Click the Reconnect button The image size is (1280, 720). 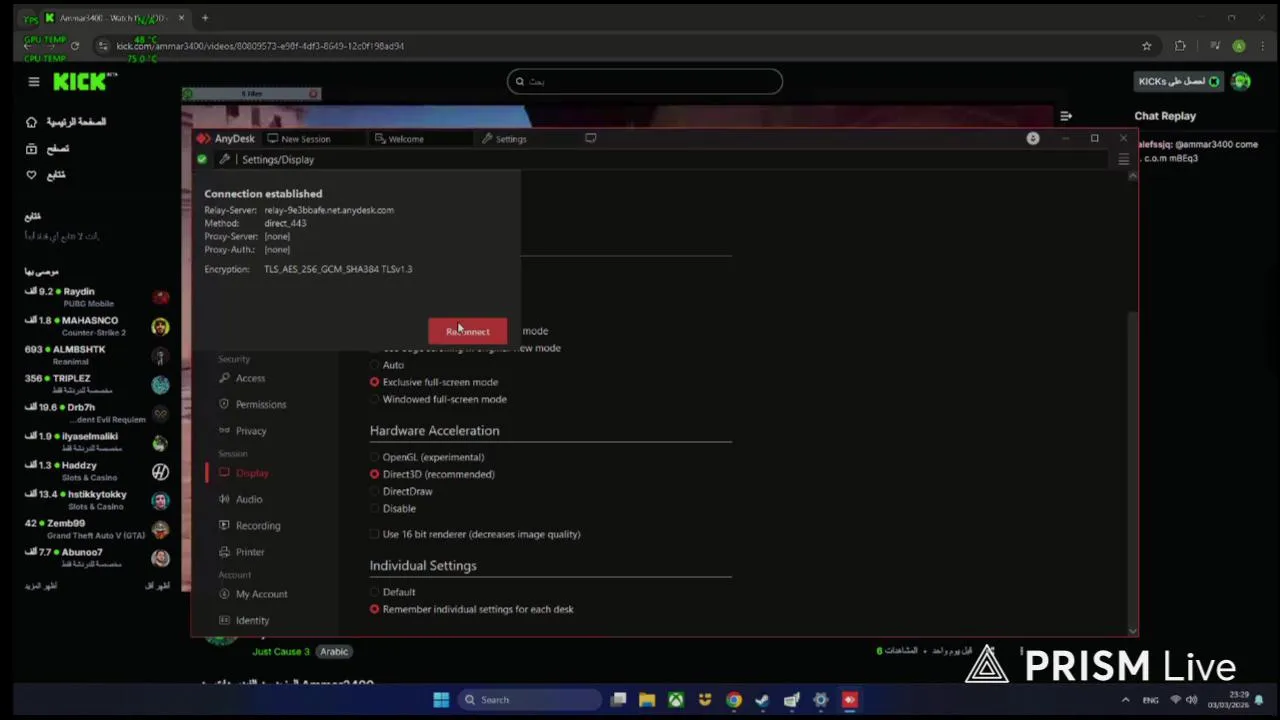click(x=467, y=331)
